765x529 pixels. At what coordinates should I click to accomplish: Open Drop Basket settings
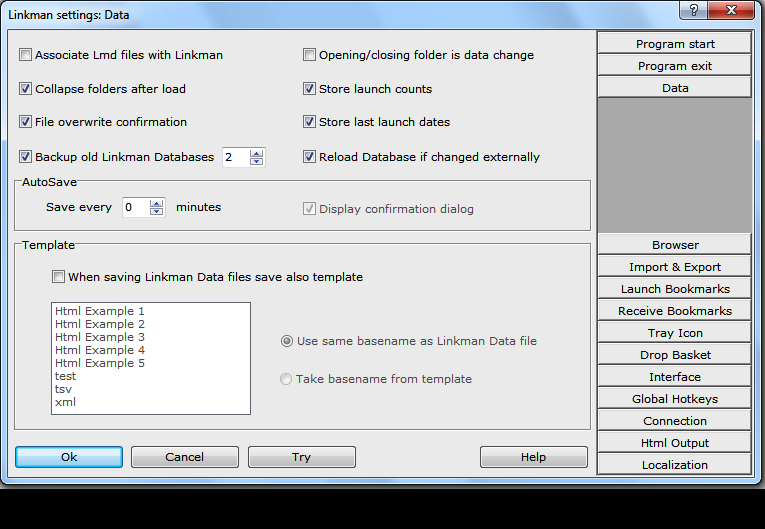click(675, 355)
